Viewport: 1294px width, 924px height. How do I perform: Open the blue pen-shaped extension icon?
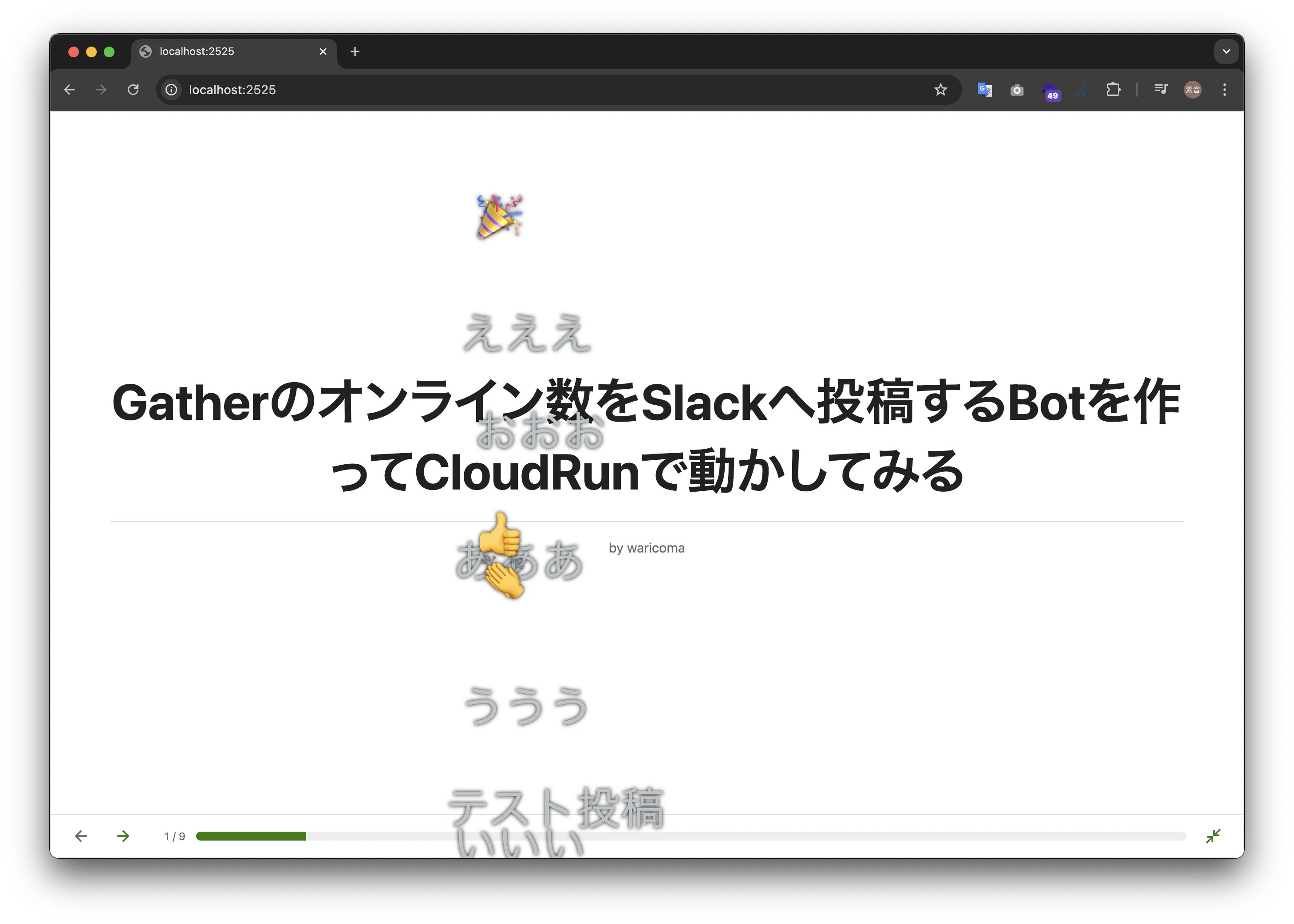pyautogui.click(x=1081, y=90)
